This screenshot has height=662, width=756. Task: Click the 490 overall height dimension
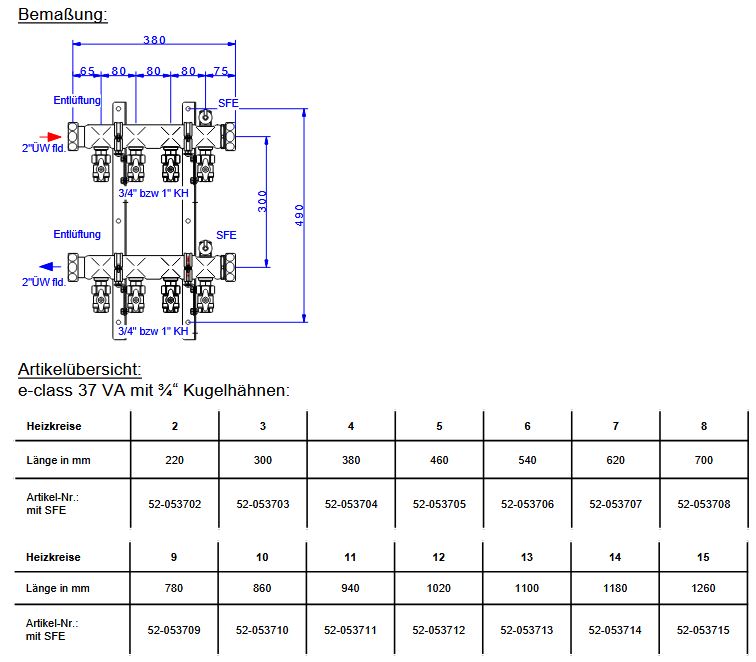coord(299,215)
